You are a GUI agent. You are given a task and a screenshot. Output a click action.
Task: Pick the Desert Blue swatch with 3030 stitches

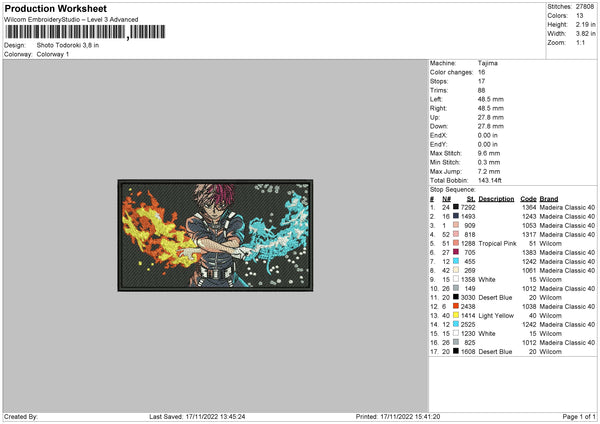click(456, 297)
